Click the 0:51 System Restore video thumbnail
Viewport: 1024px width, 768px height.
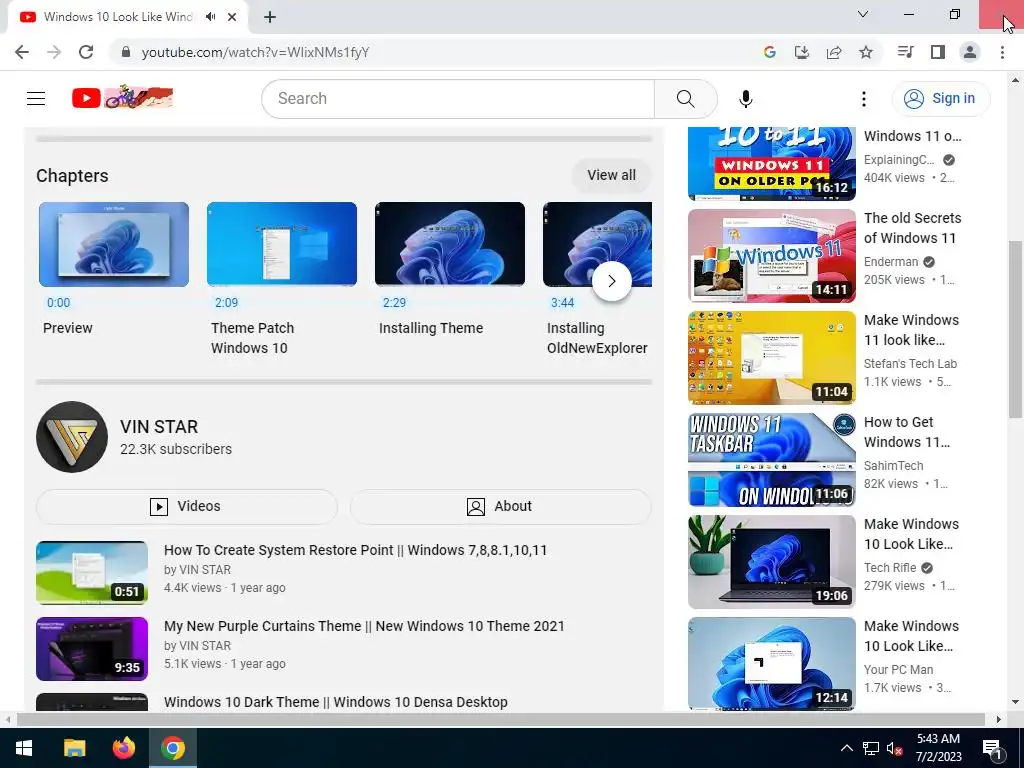coord(92,573)
